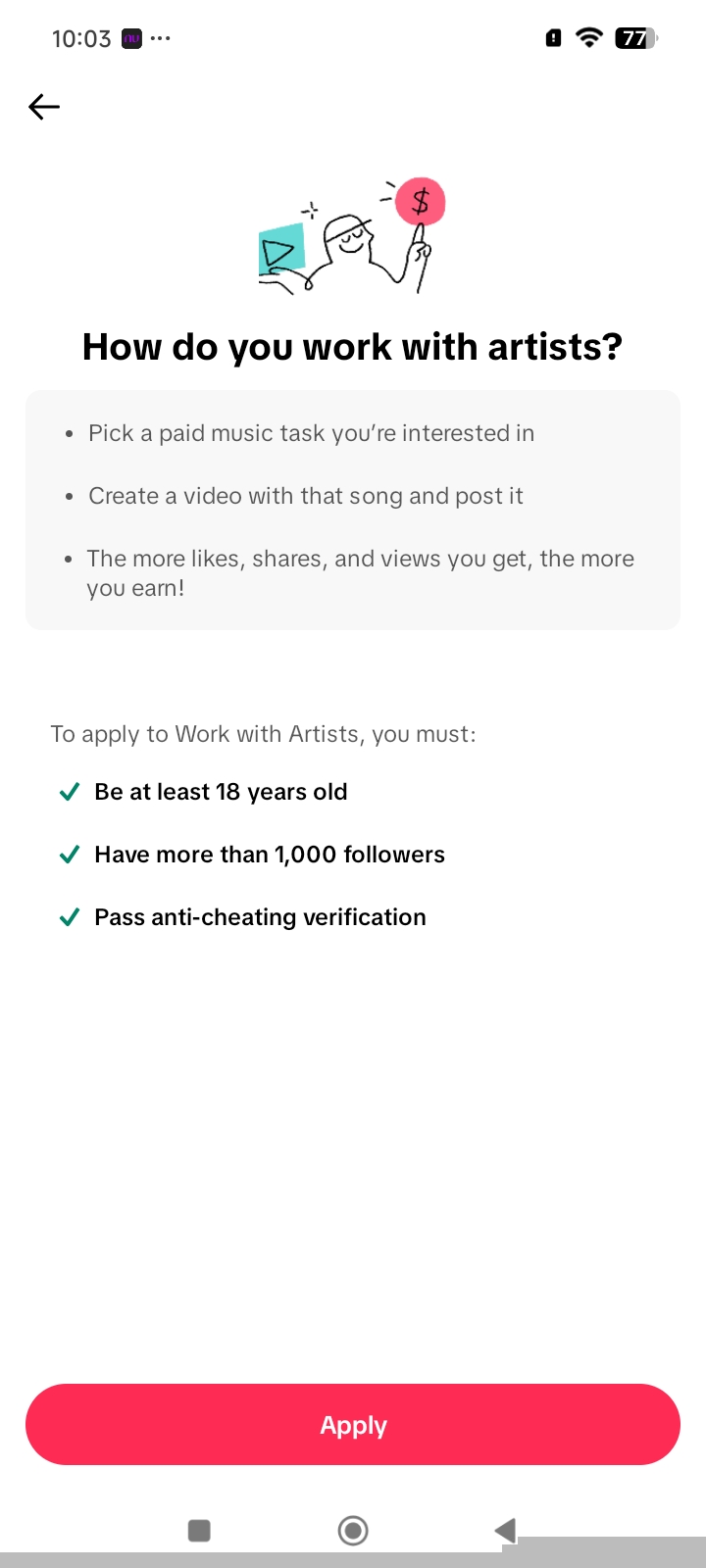706x1568 pixels.
Task: Tap the Nu app notification icon
Action: 131,38
